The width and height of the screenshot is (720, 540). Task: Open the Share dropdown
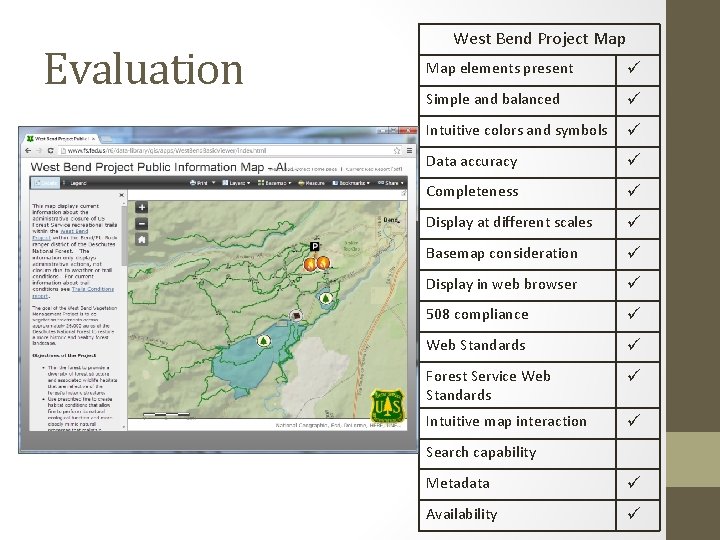[391, 183]
